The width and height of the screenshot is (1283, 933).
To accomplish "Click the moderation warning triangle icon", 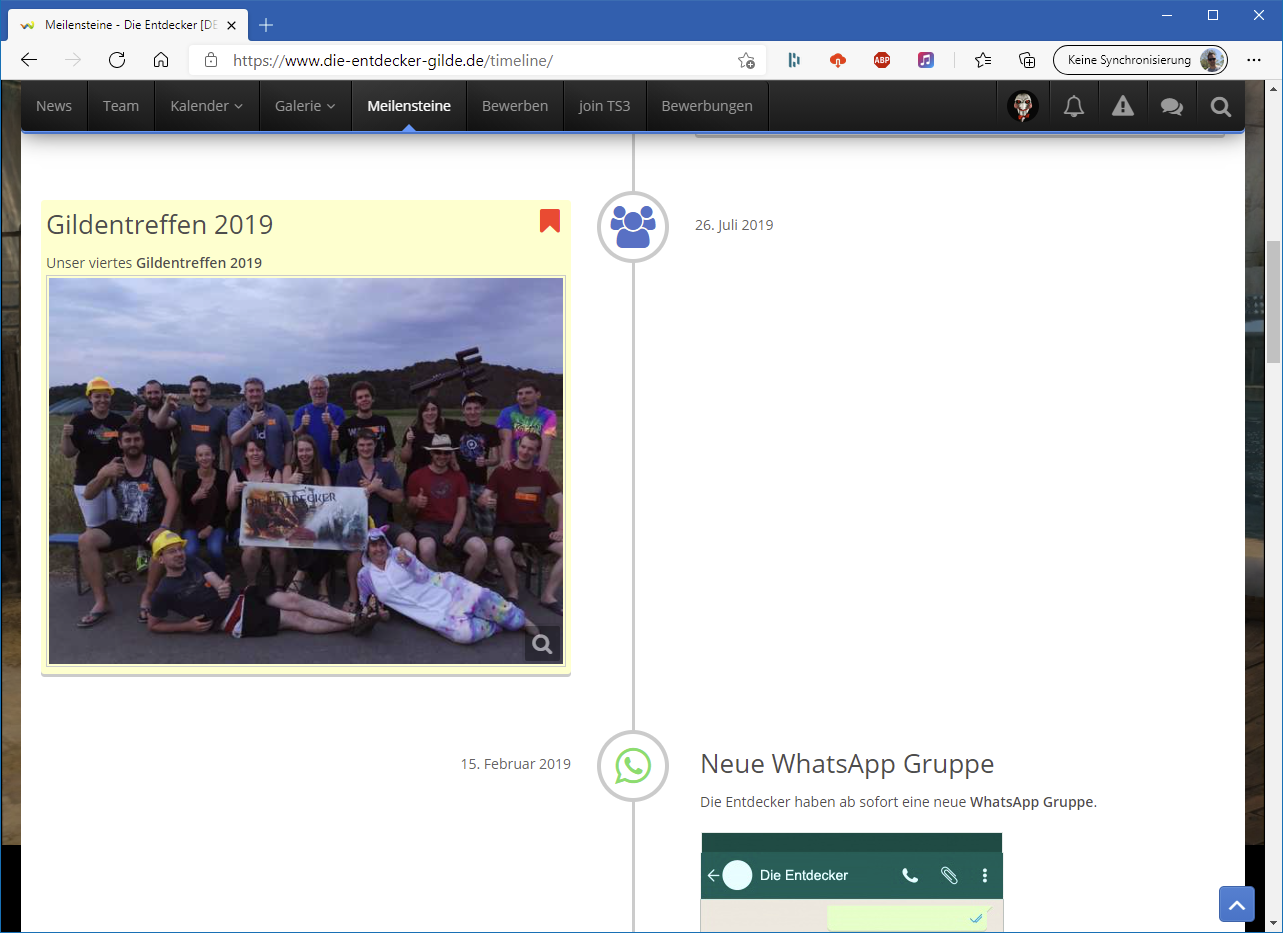I will click(1123, 106).
